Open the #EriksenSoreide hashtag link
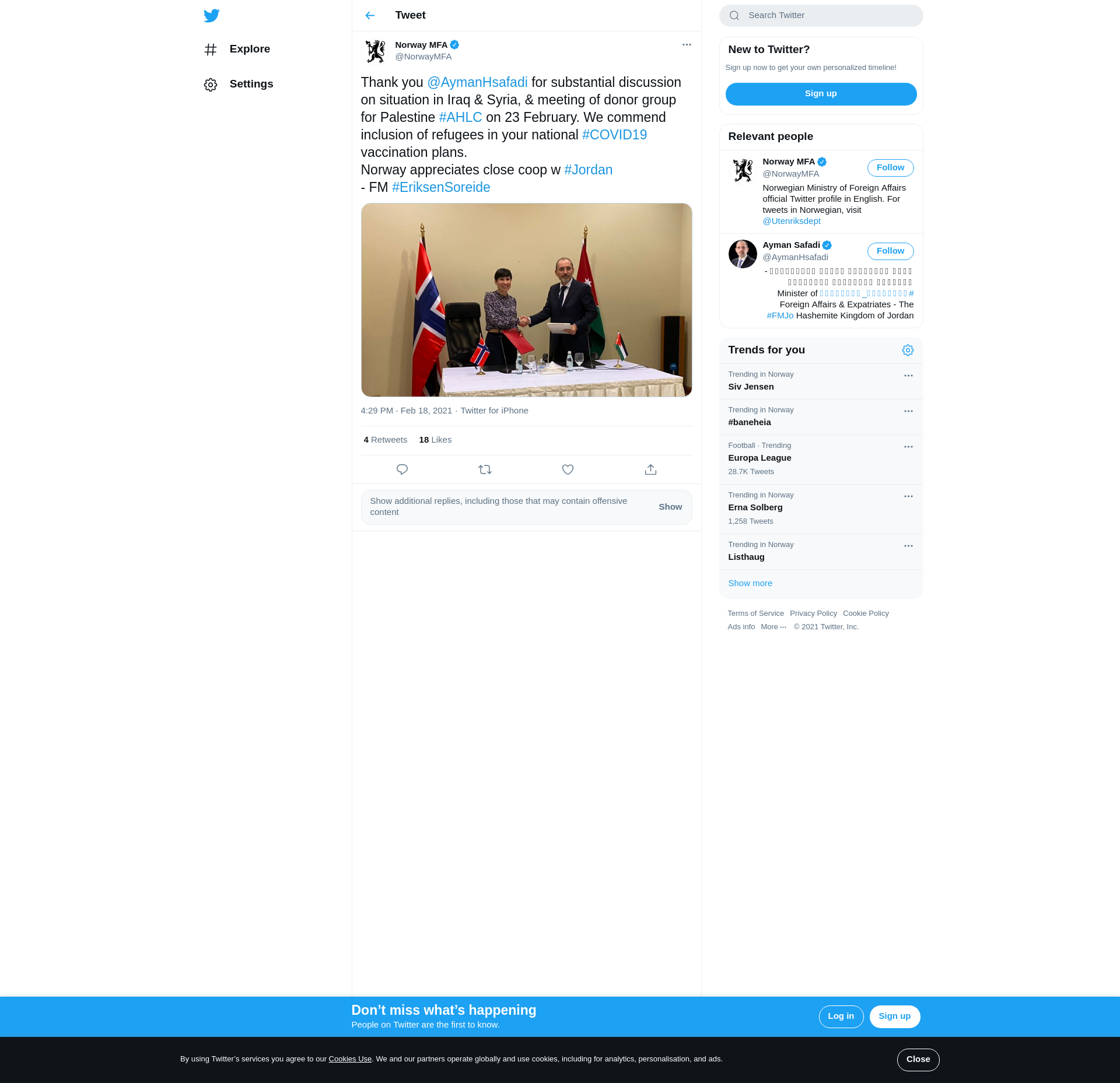The width and height of the screenshot is (1120, 1083). coord(441,187)
